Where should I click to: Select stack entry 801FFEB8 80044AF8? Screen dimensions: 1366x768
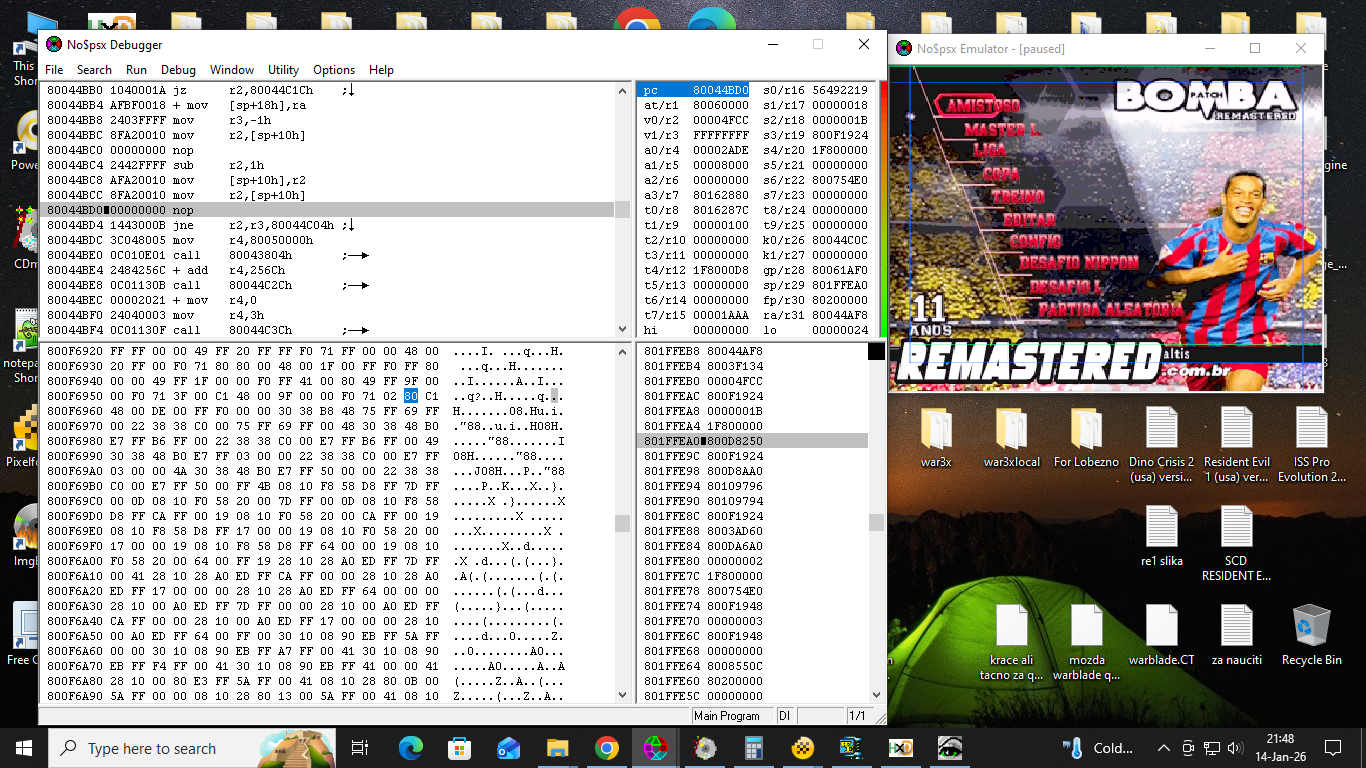(x=752, y=351)
